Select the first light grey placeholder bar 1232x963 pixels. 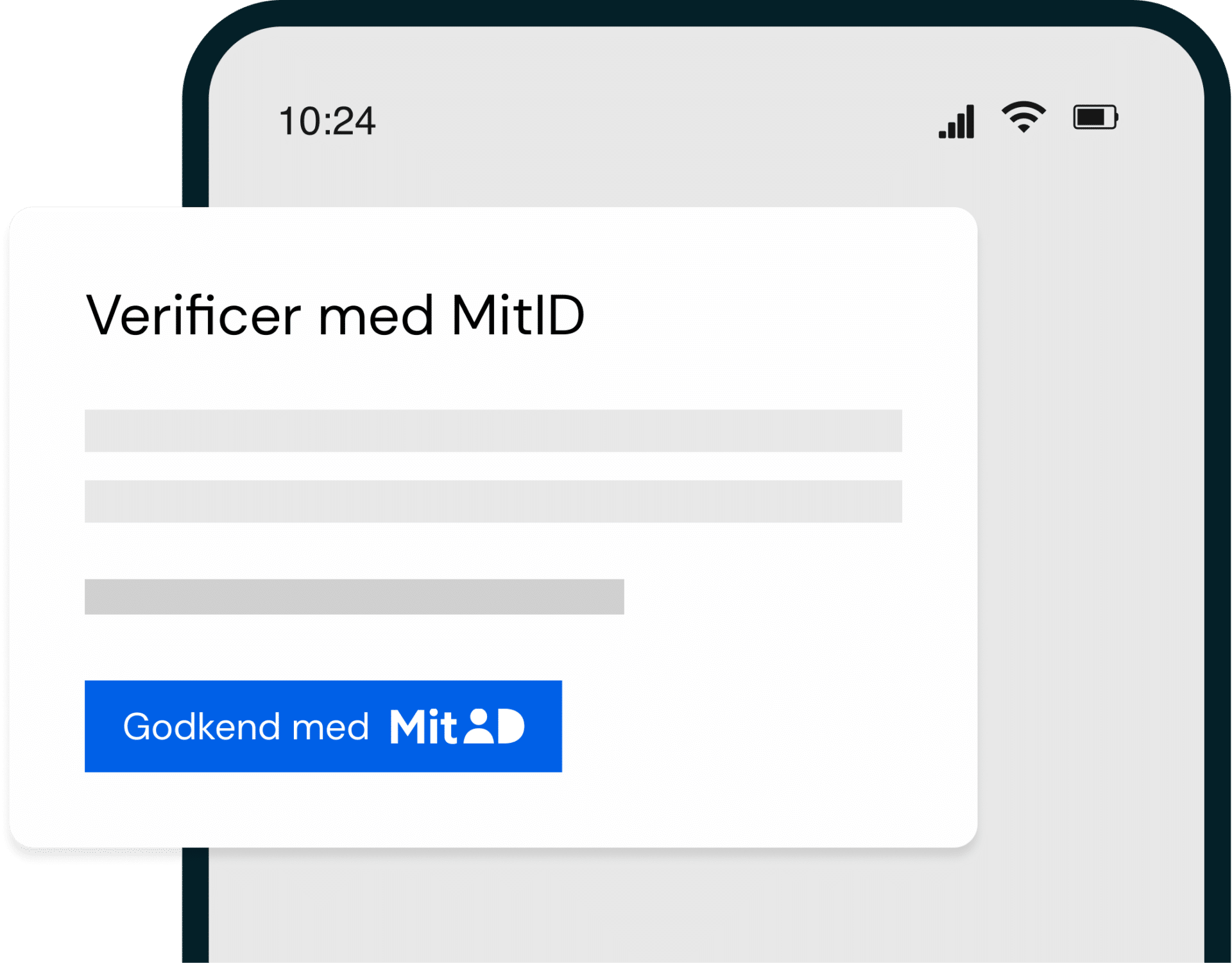coord(493,430)
